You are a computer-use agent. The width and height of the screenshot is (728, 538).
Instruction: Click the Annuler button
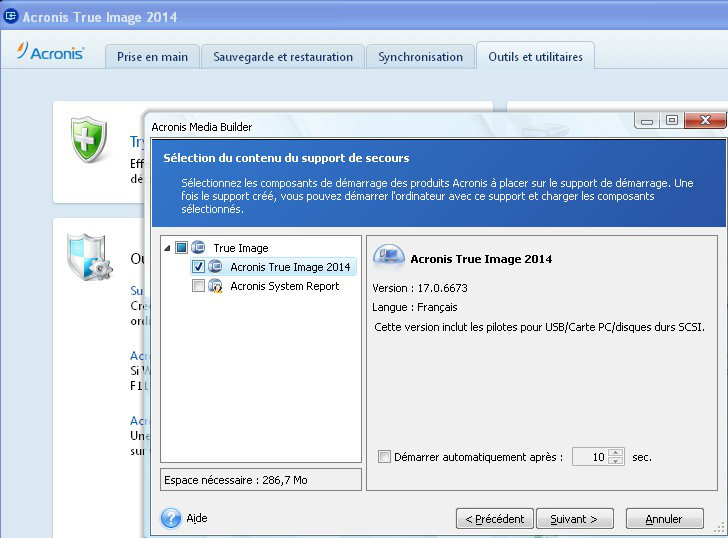[x=664, y=519]
